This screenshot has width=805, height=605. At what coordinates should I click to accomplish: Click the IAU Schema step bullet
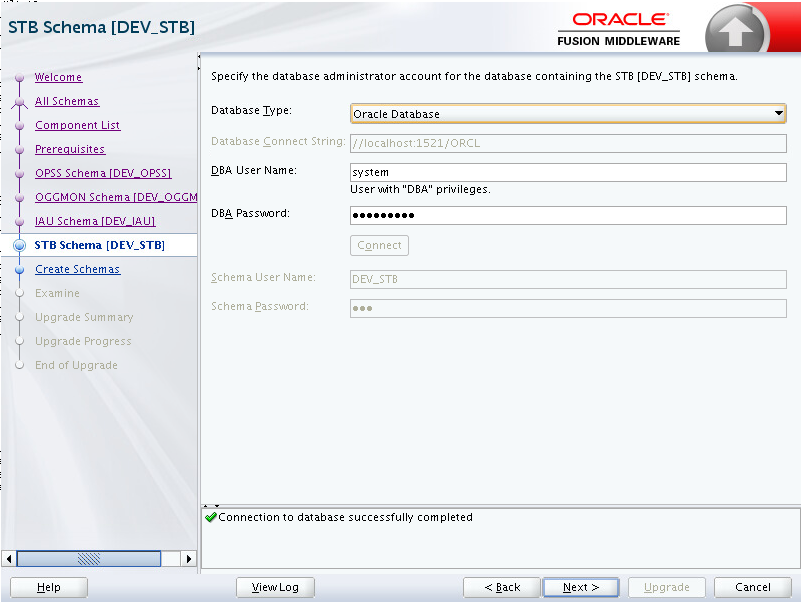[20, 221]
